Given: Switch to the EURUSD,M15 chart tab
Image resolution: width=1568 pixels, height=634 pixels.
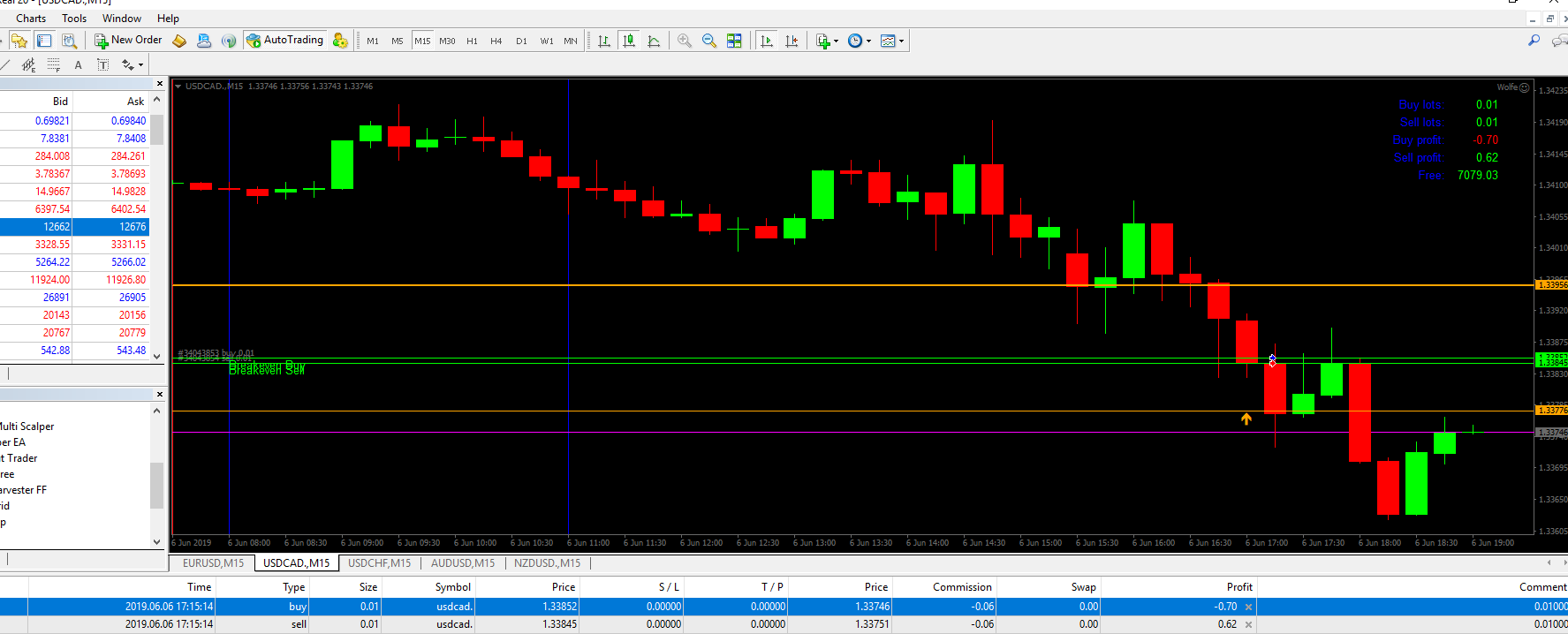Looking at the screenshot, I should coord(213,562).
